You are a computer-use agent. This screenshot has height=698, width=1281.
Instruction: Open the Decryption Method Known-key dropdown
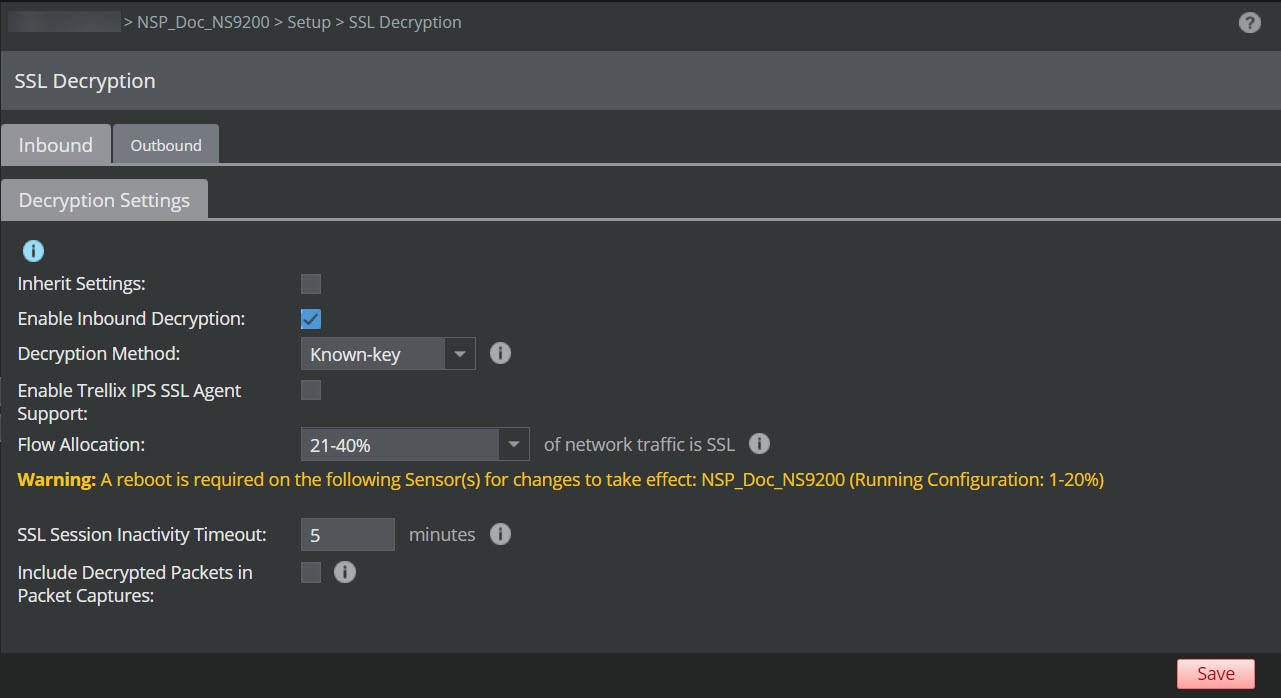tap(388, 354)
